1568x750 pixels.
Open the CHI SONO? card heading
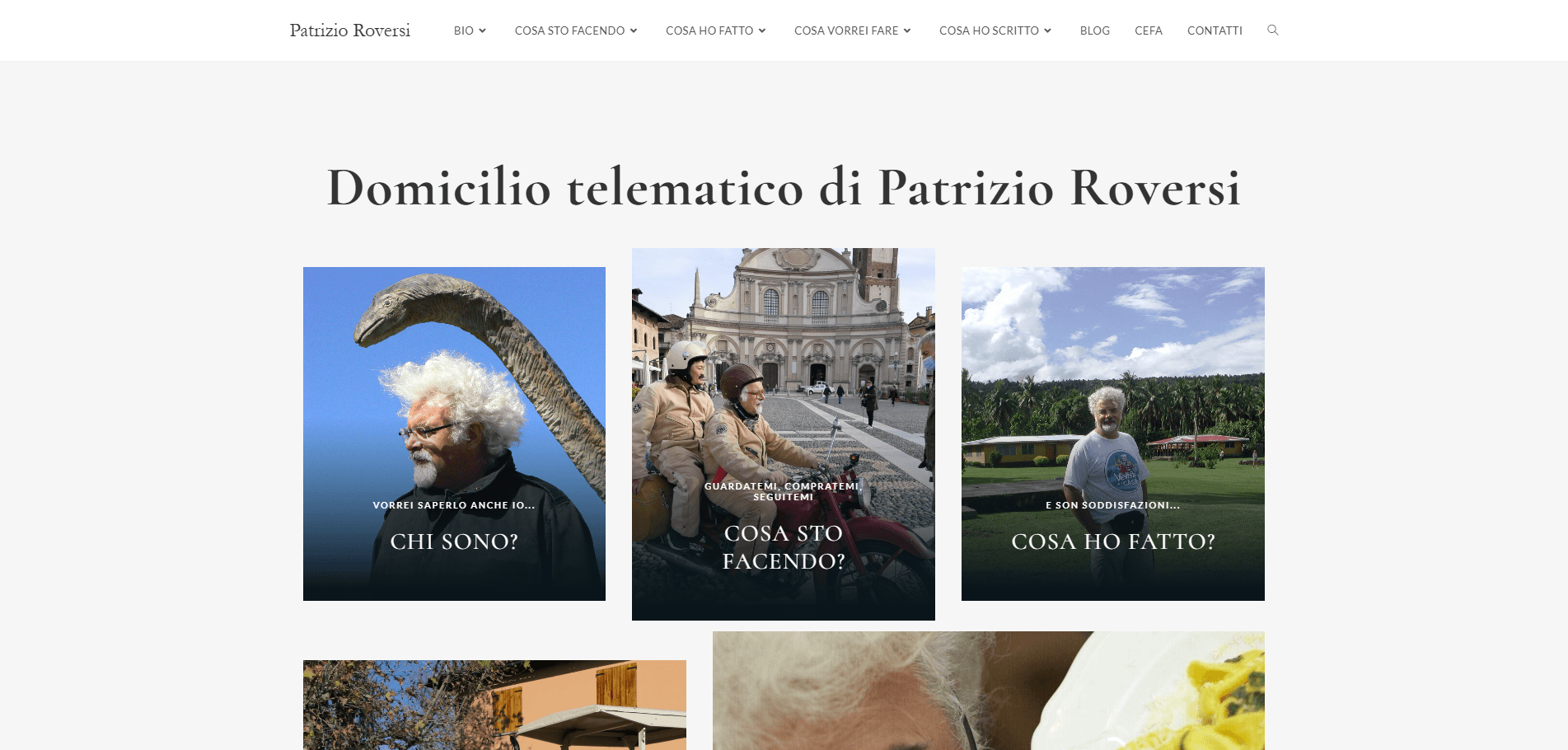(x=454, y=541)
